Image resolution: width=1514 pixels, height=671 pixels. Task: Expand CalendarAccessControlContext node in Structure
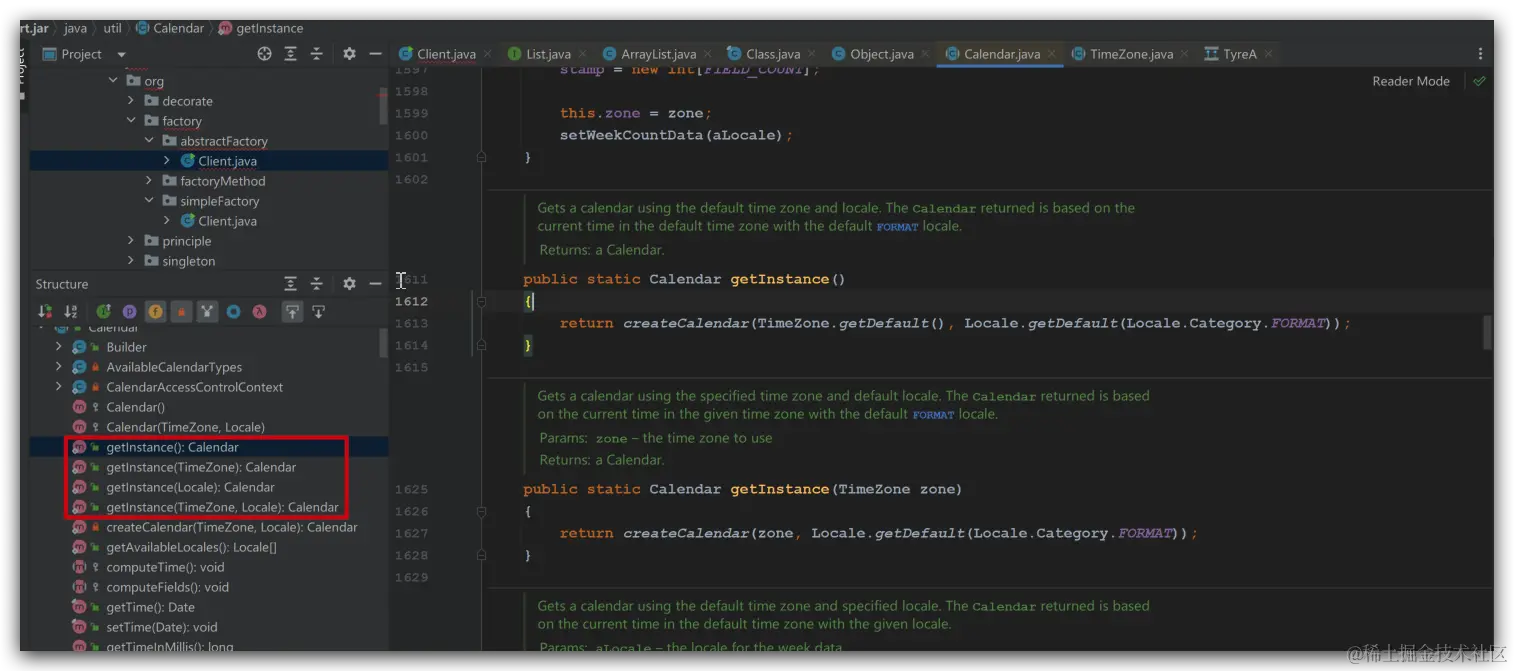coord(59,387)
